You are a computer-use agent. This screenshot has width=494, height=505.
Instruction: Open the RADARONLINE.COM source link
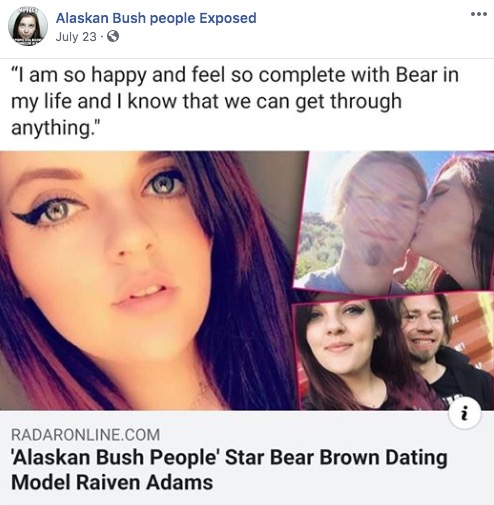click(86, 435)
